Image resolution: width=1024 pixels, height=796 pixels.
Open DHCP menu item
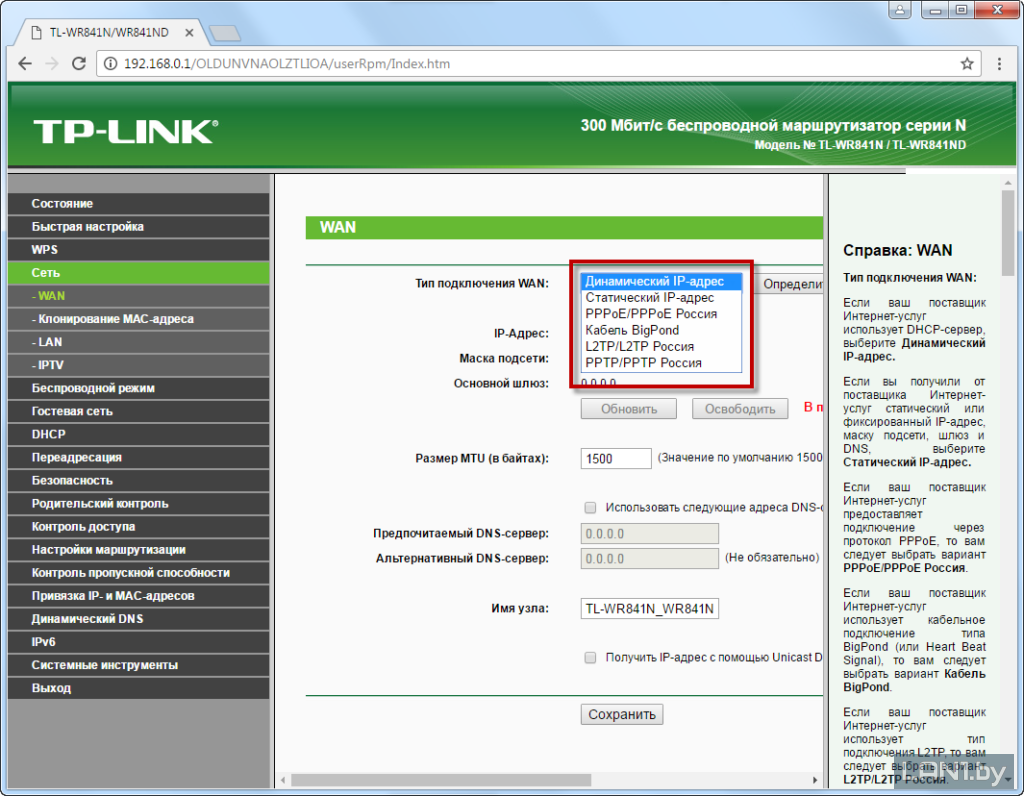tap(138, 434)
